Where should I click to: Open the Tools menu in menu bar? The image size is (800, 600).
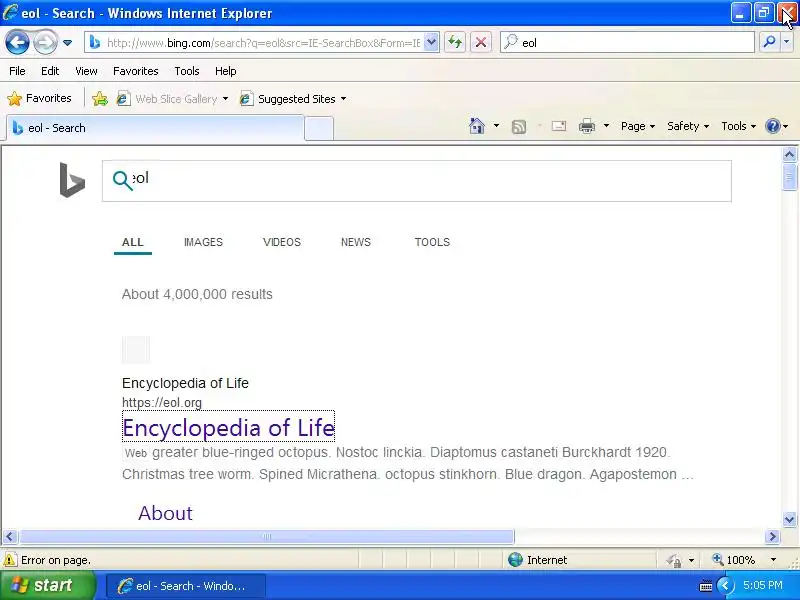(187, 71)
